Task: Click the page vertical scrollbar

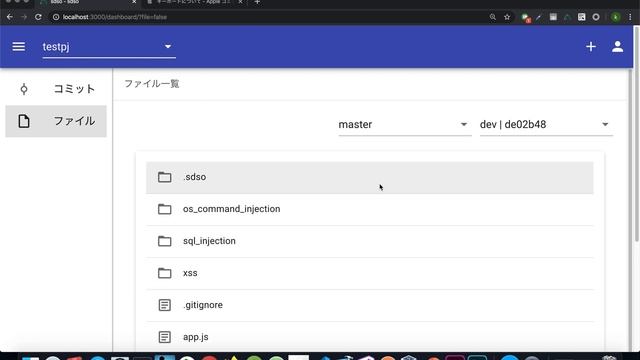Action: point(636,135)
